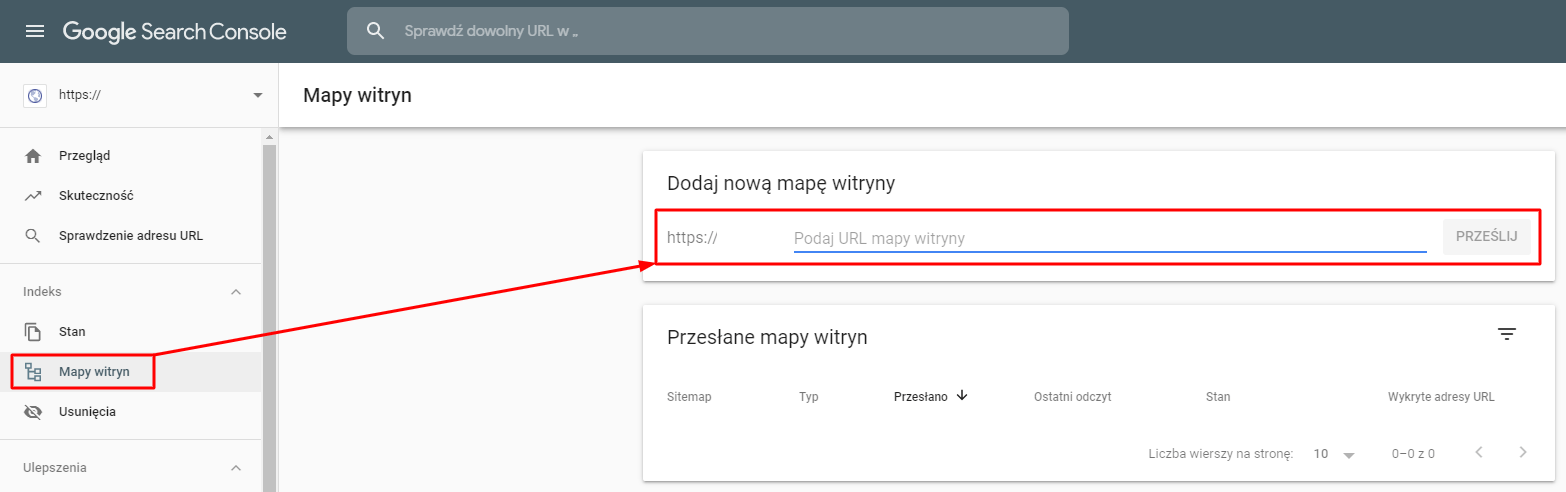Click the Ulepszenia section heading
Viewport: 1566px width, 492px height.
[x=55, y=468]
